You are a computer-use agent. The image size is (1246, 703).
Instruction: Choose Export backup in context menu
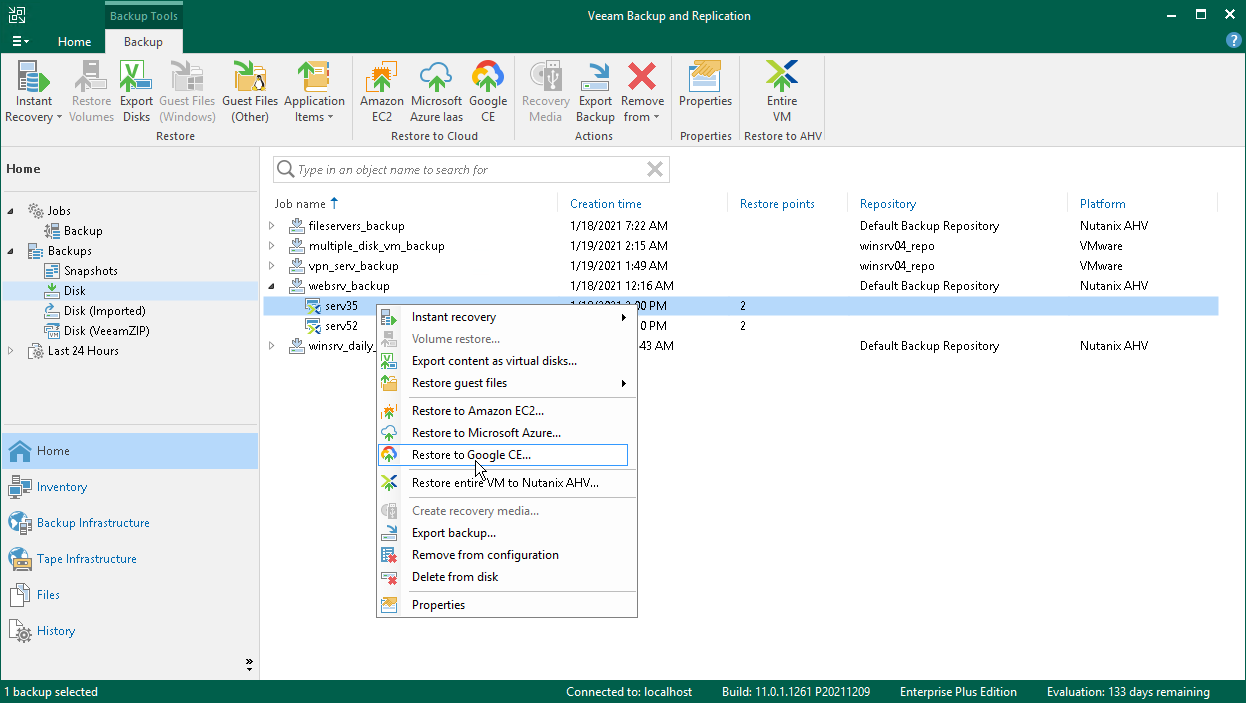tap(506, 533)
